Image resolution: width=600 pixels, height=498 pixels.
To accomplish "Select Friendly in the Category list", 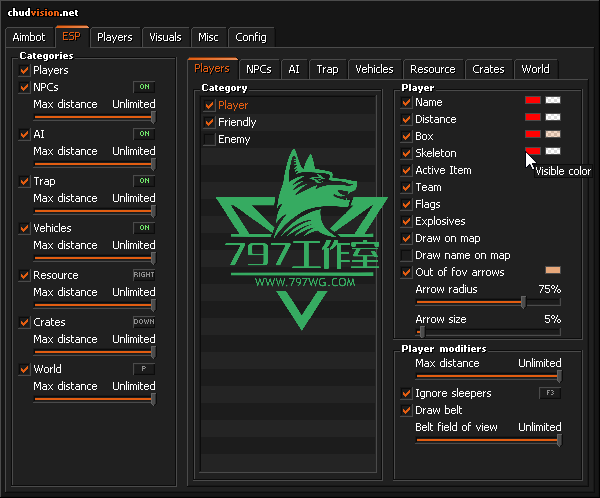I will [x=237, y=122].
